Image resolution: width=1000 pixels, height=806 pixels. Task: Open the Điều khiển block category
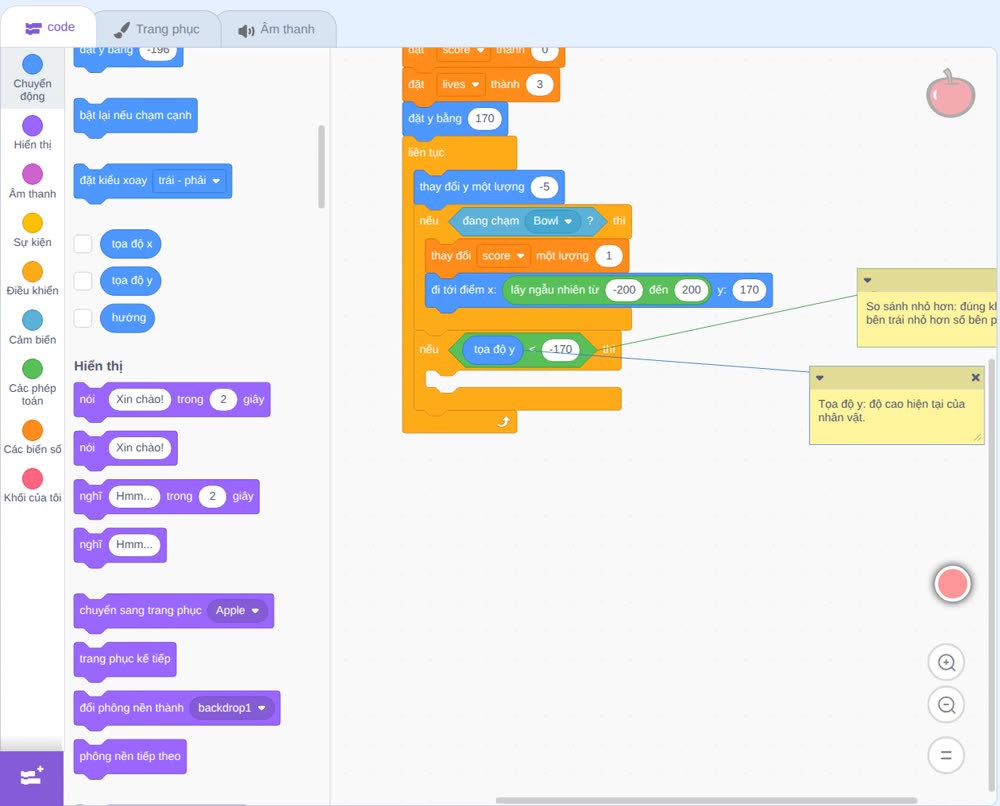33,279
